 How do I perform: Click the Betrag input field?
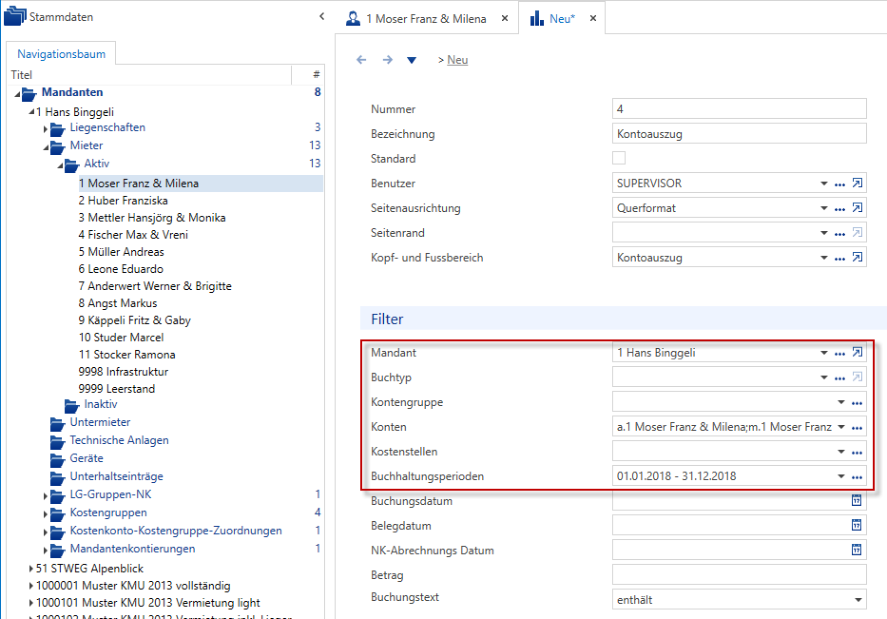739,575
